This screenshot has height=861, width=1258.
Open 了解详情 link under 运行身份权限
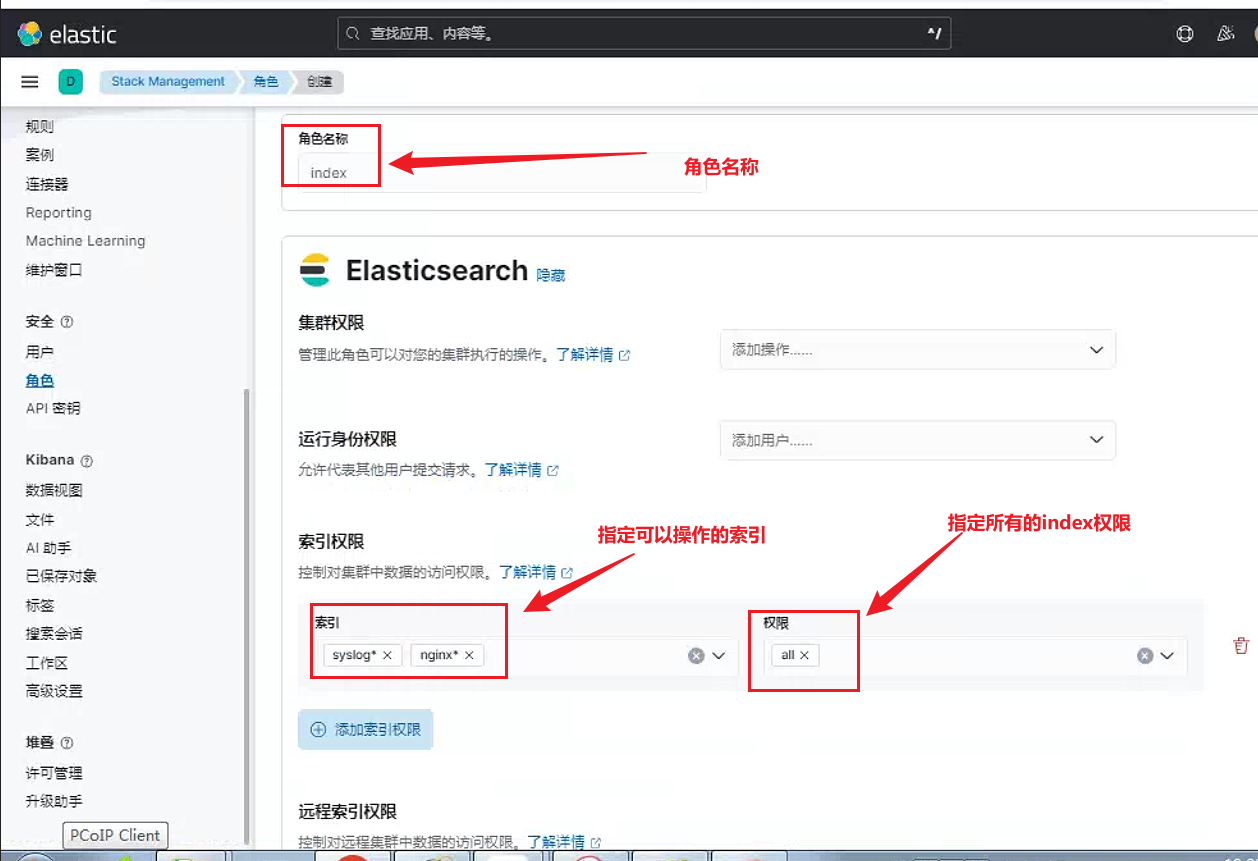(521, 470)
